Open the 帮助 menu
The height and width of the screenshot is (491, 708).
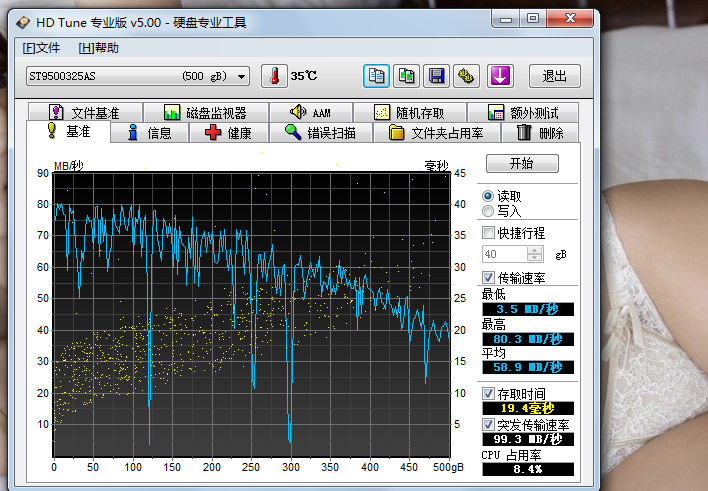[98, 48]
